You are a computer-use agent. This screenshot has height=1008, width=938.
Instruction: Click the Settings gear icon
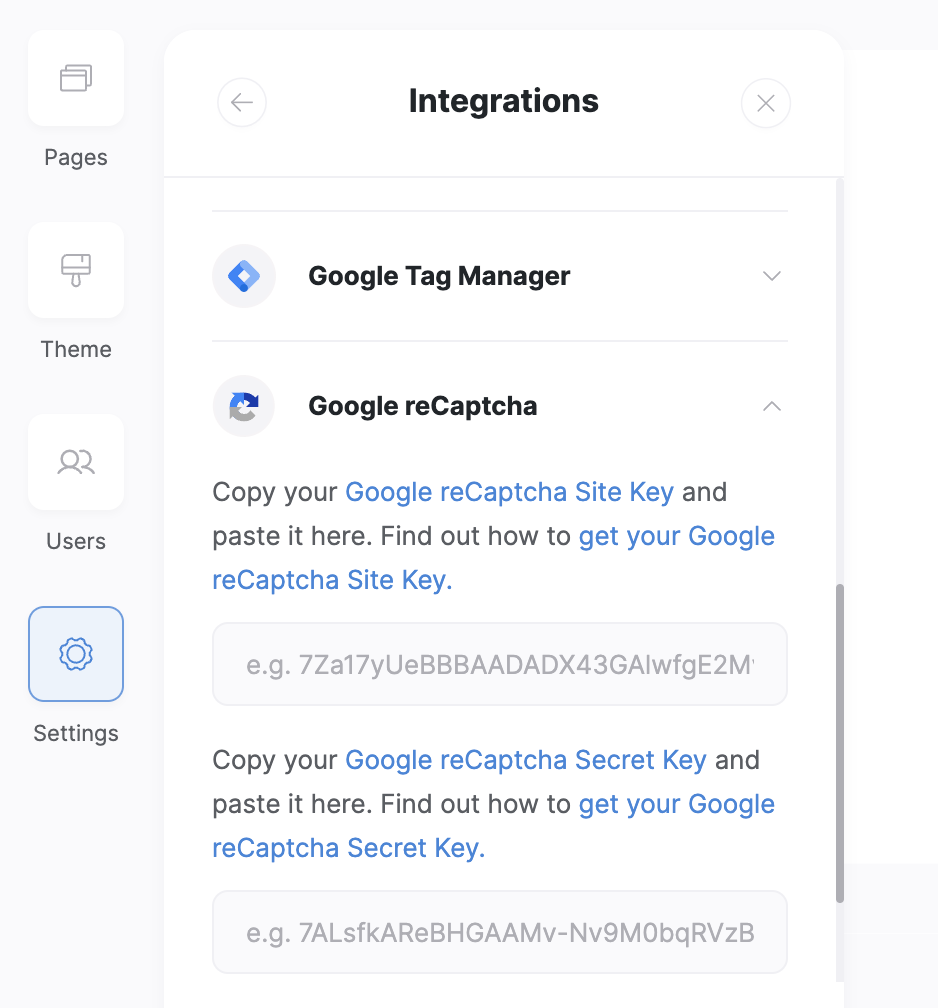[76, 654]
